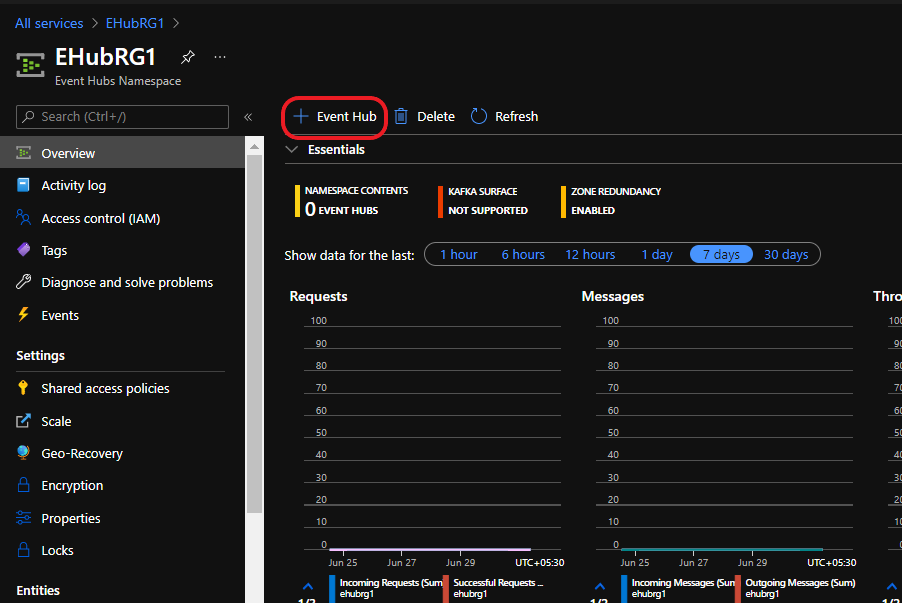Click the Diagnose wrench icon
902x603 pixels.
click(24, 282)
